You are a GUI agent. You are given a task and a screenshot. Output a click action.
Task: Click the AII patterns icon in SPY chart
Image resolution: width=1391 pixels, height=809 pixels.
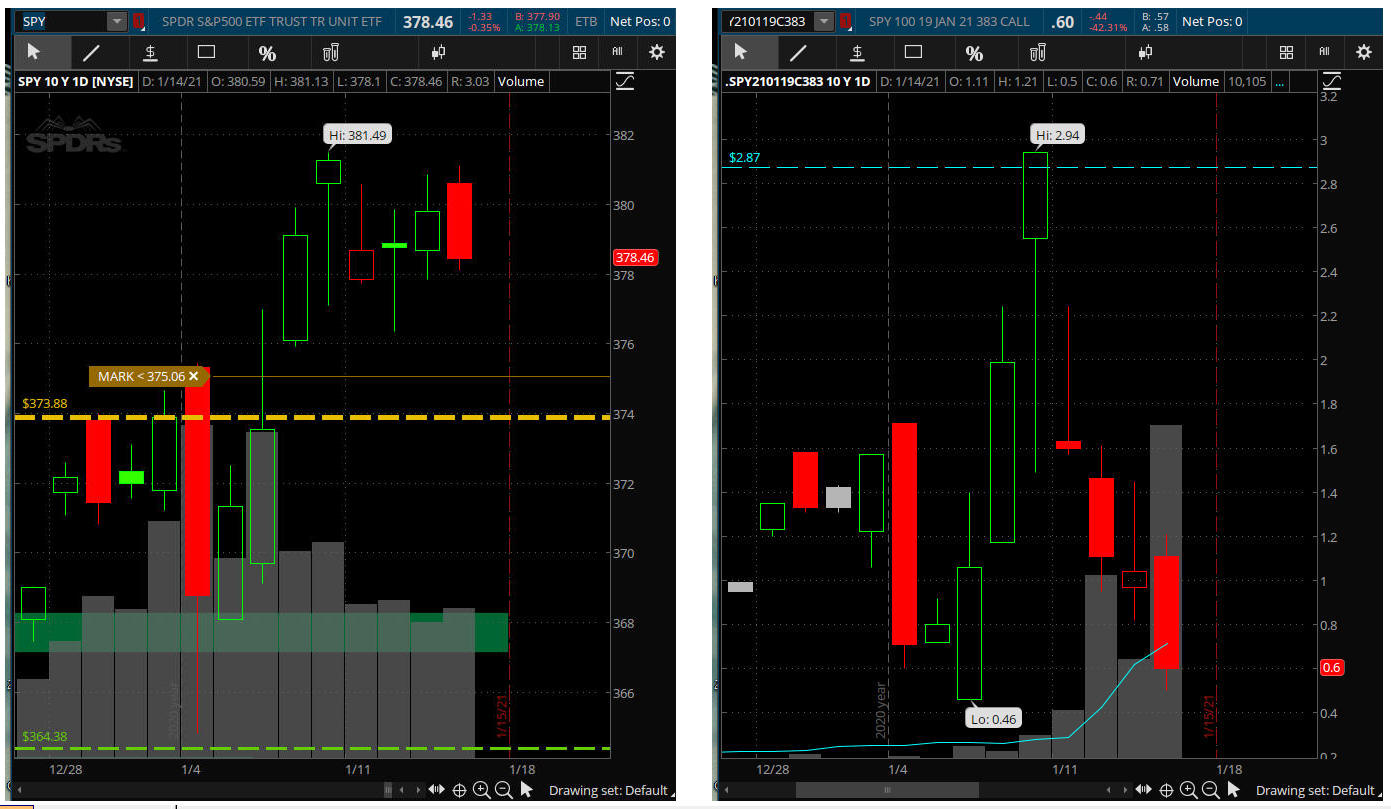617,52
